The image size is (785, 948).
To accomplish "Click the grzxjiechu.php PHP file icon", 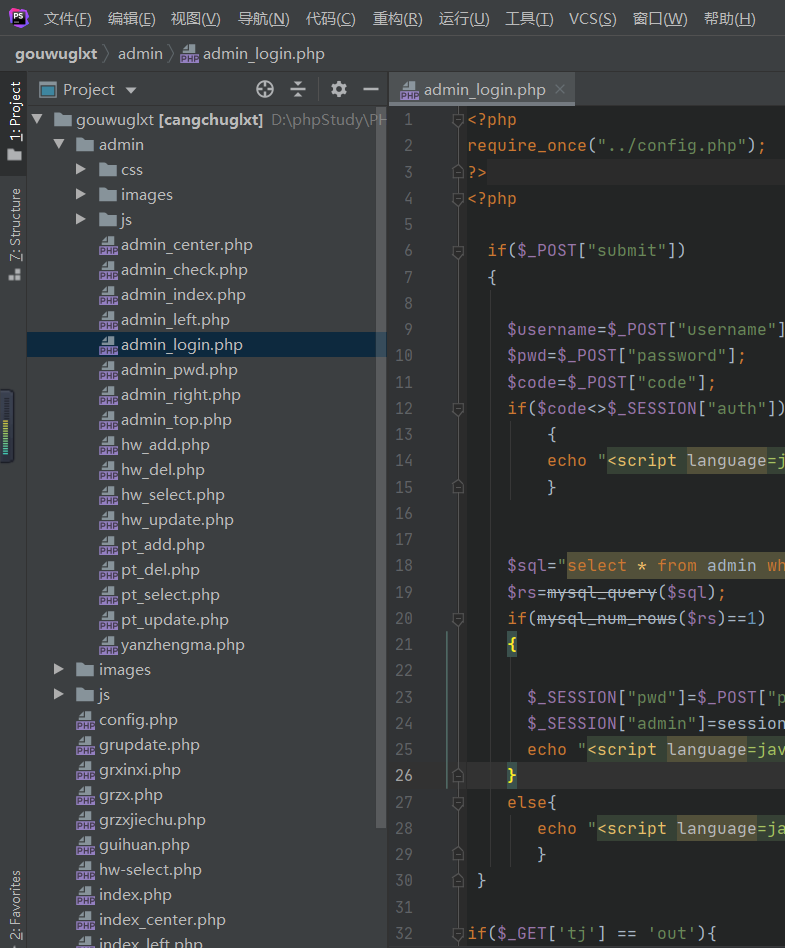I will click(x=85, y=821).
